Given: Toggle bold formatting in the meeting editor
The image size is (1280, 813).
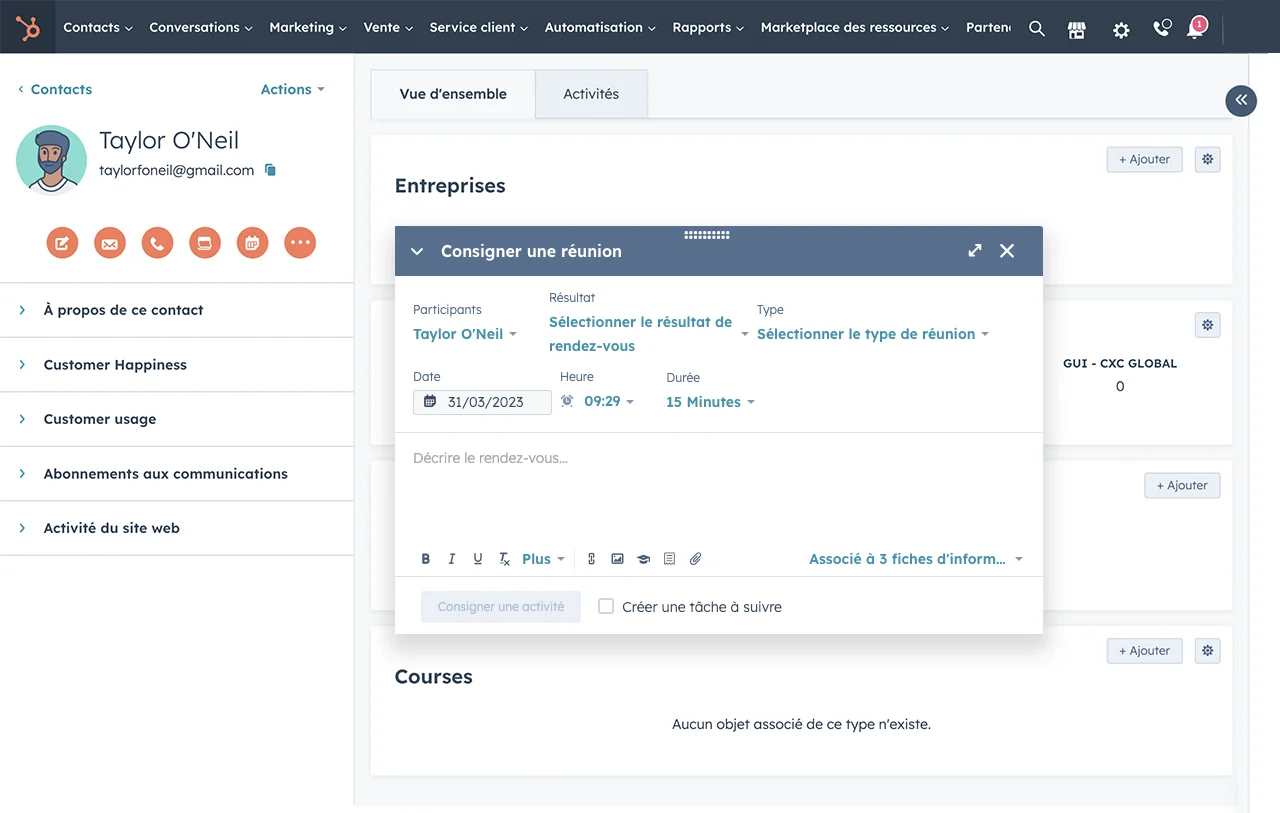Looking at the screenshot, I should [426, 559].
